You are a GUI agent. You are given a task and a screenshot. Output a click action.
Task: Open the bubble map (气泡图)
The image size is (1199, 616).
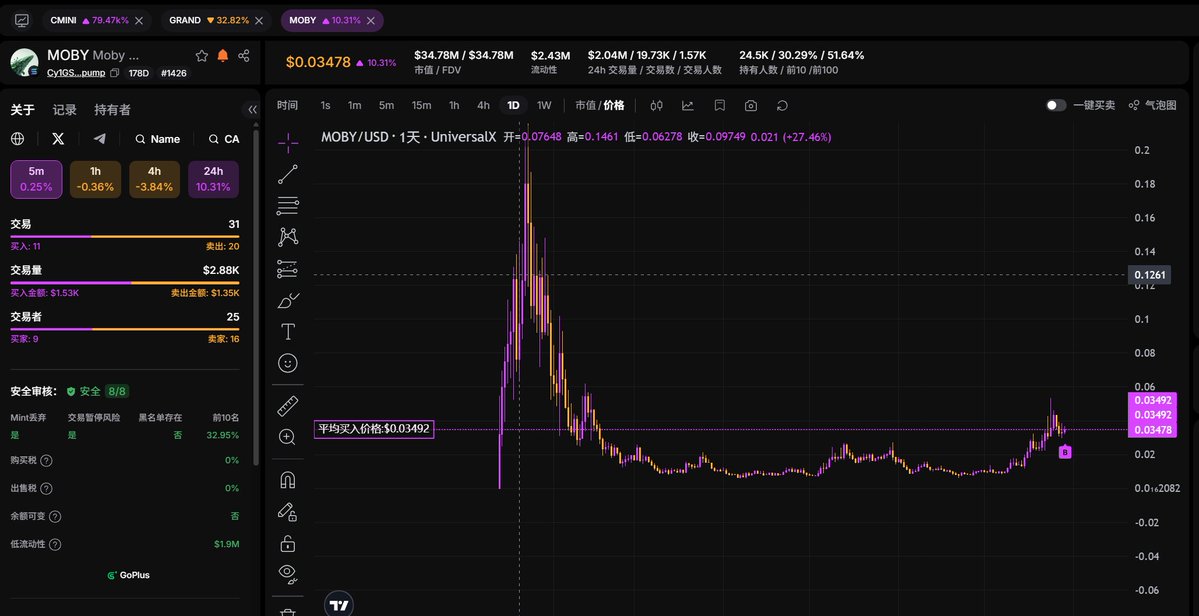[1153, 105]
